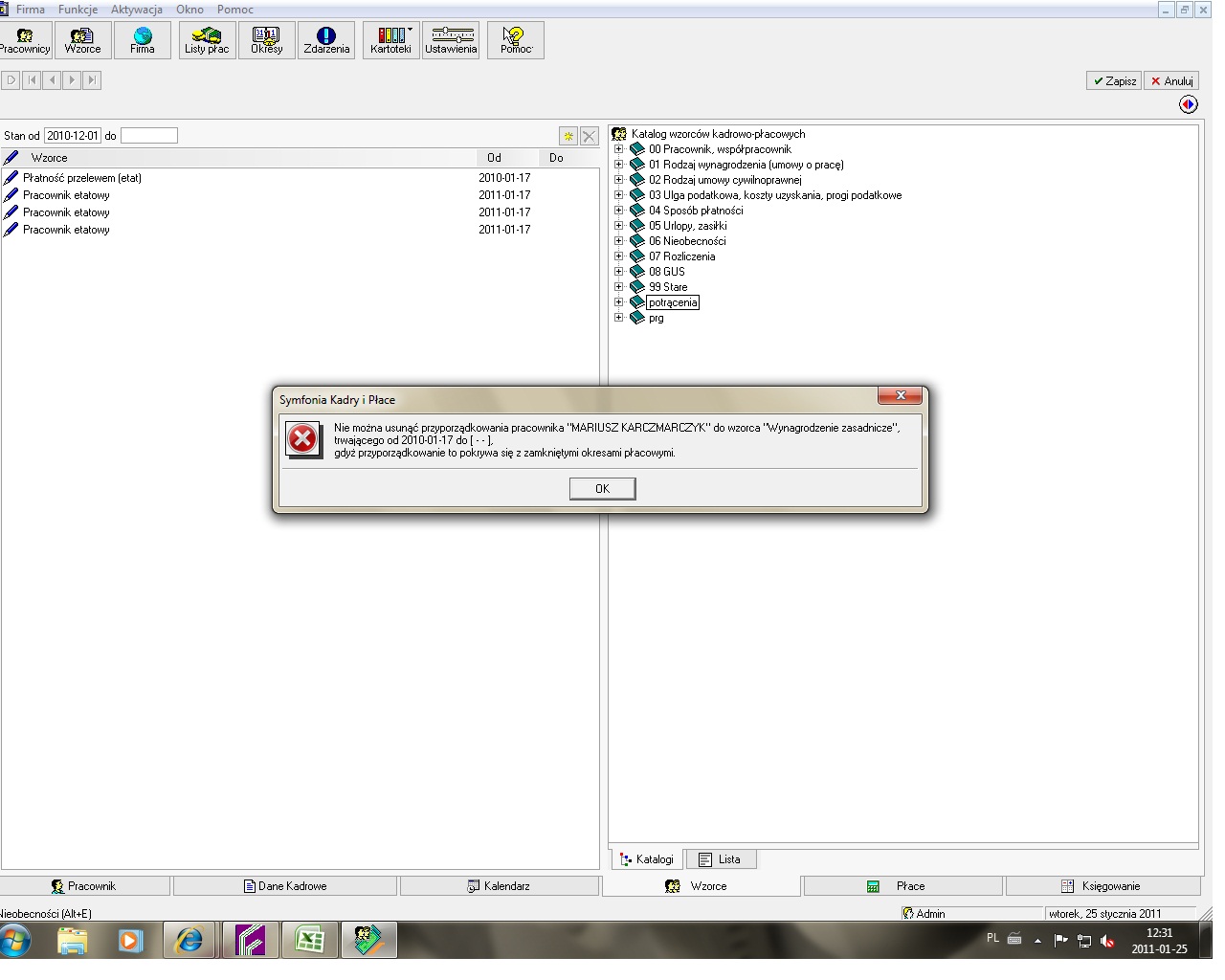Open the Zdarzenia toolbar button

(326, 40)
